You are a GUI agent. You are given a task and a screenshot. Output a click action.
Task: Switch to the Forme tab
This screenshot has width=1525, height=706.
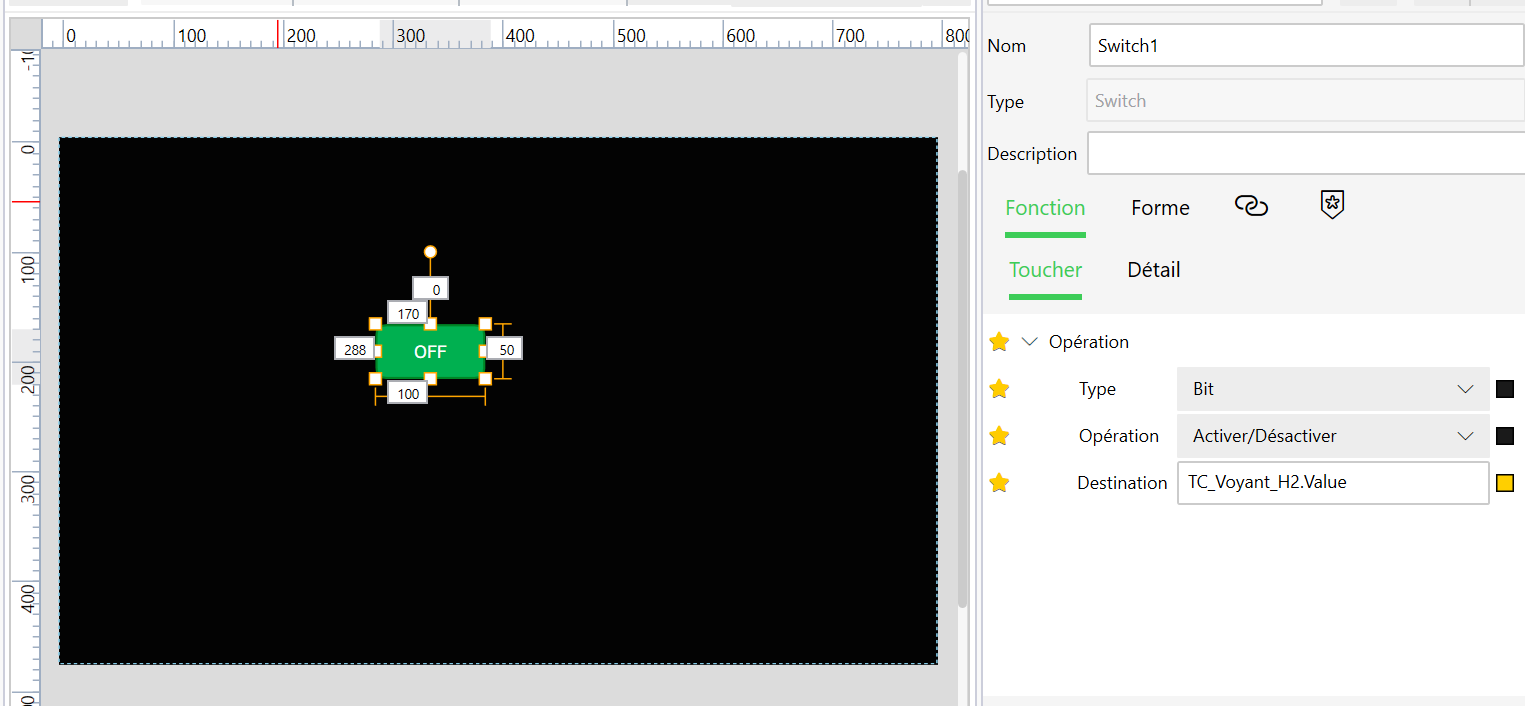tap(1160, 208)
